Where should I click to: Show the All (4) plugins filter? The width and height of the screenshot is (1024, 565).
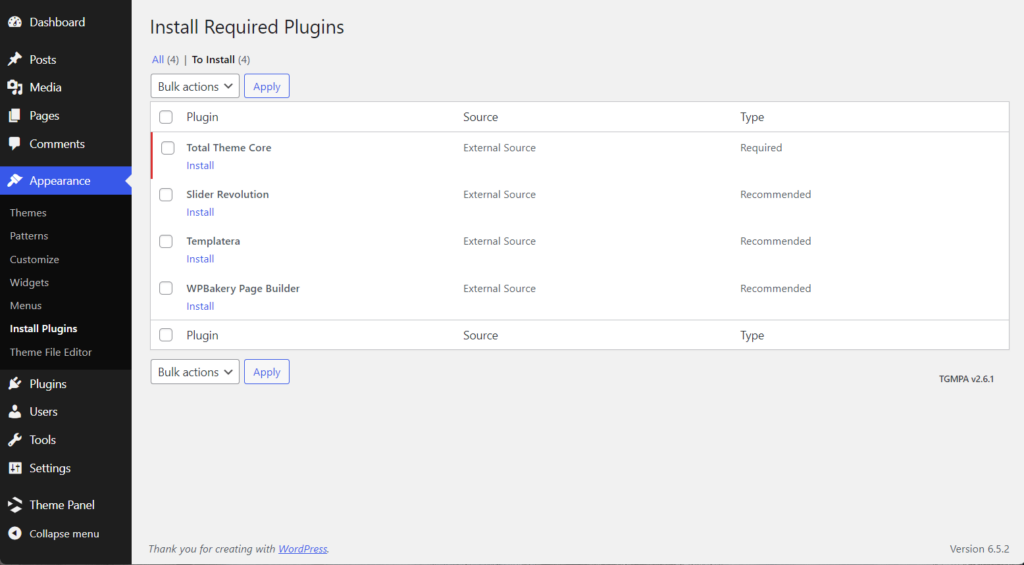pyautogui.click(x=165, y=59)
